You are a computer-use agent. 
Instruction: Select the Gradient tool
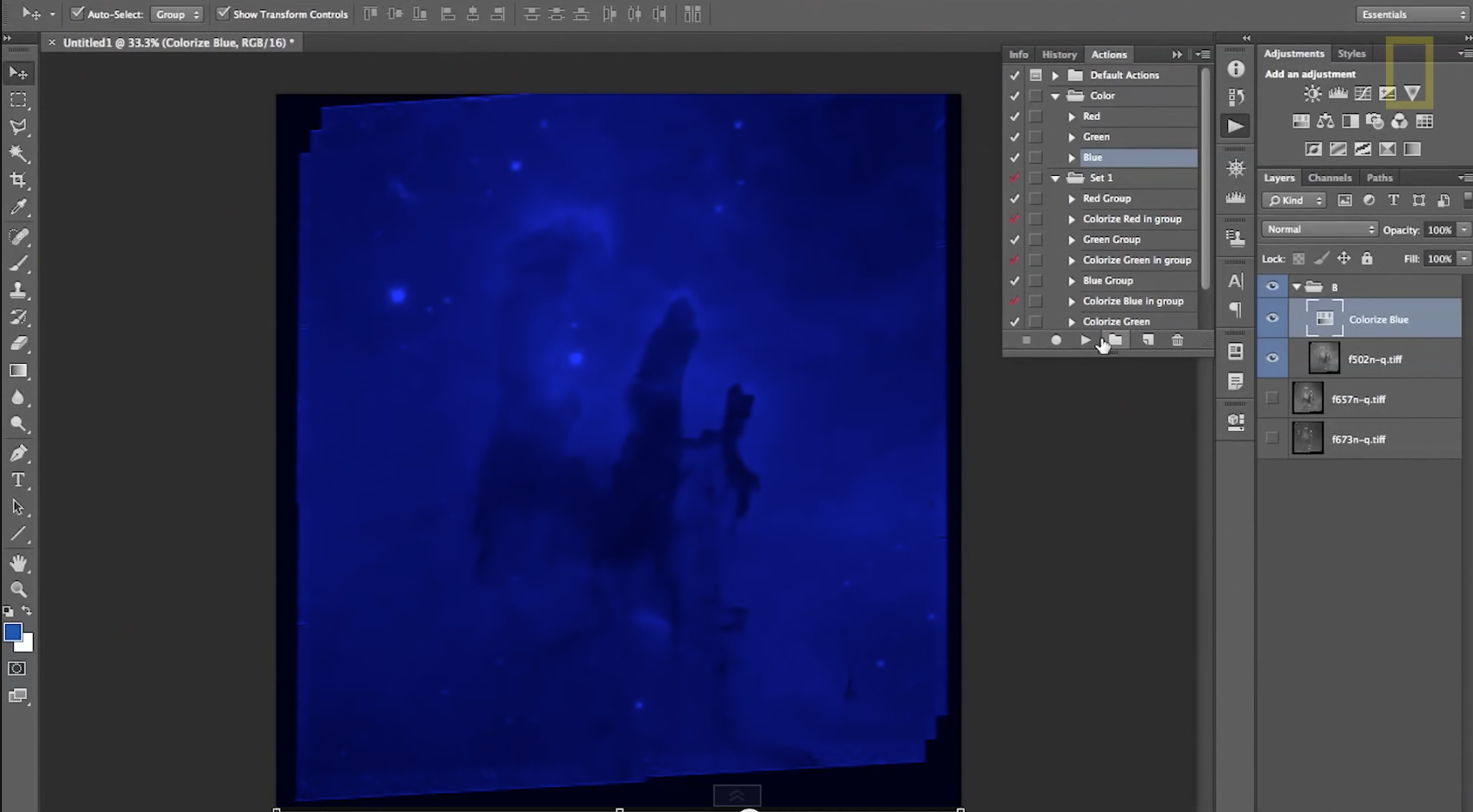tap(18, 371)
